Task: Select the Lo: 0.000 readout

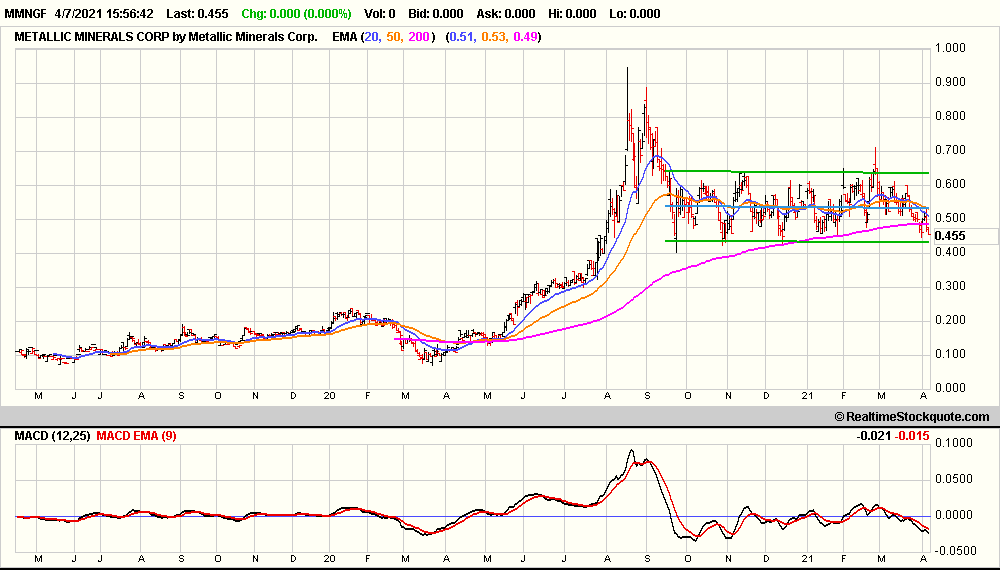Action: pyautogui.click(x=635, y=13)
